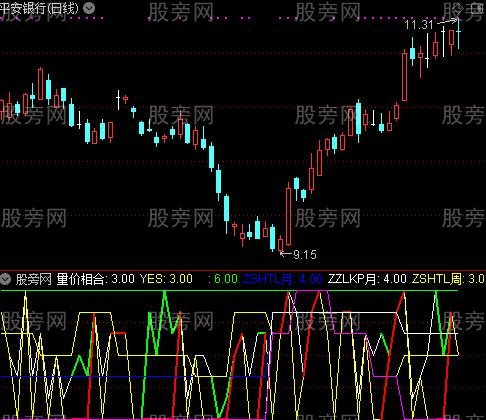Click the 股旁网 indicator name label
This screenshot has height=420, width=486.
click(x=34, y=279)
